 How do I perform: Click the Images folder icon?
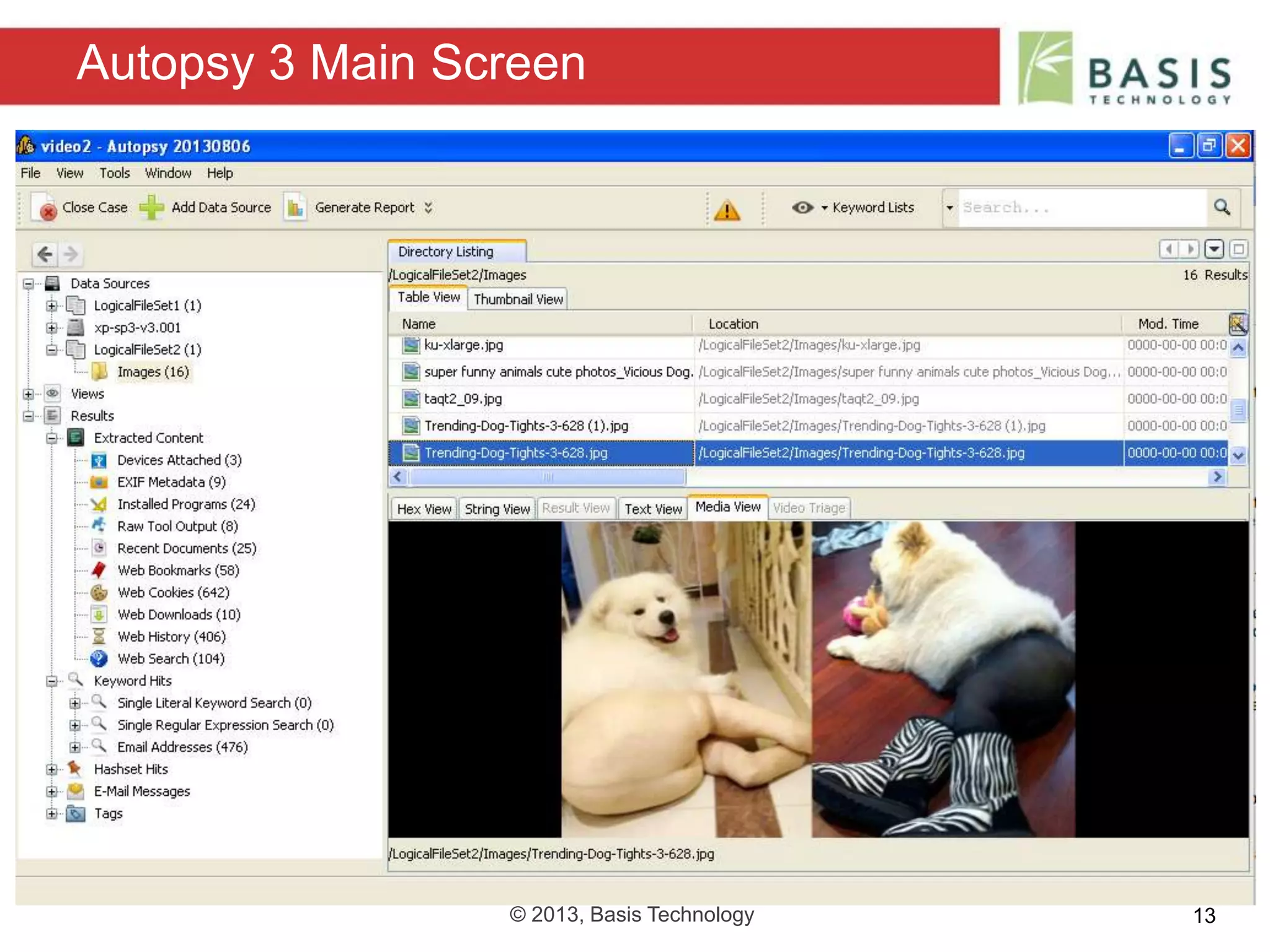coord(99,372)
